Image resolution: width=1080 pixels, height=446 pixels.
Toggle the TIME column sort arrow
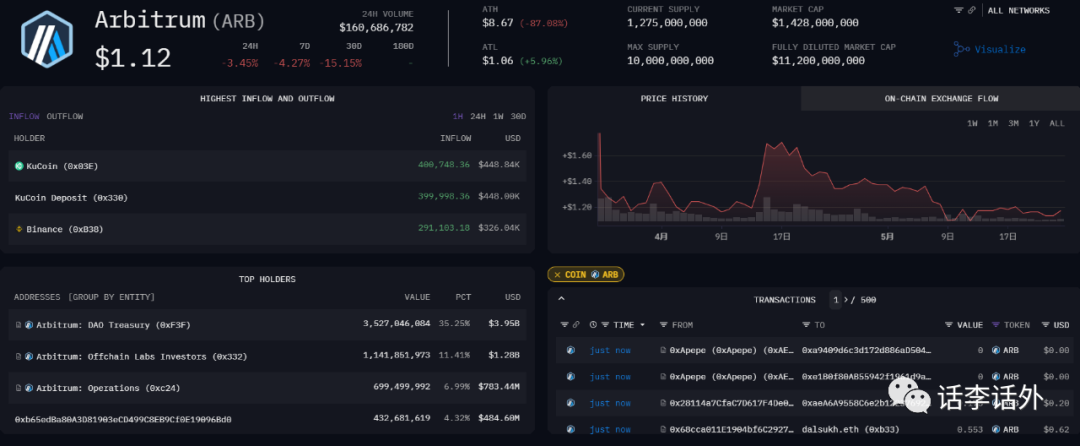tap(643, 325)
